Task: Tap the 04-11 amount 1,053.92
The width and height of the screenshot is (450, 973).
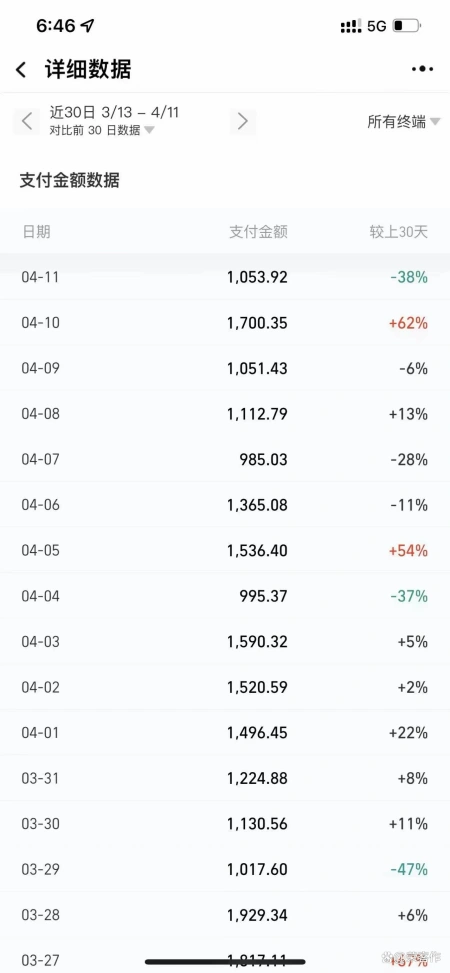Action: pyautogui.click(x=258, y=277)
